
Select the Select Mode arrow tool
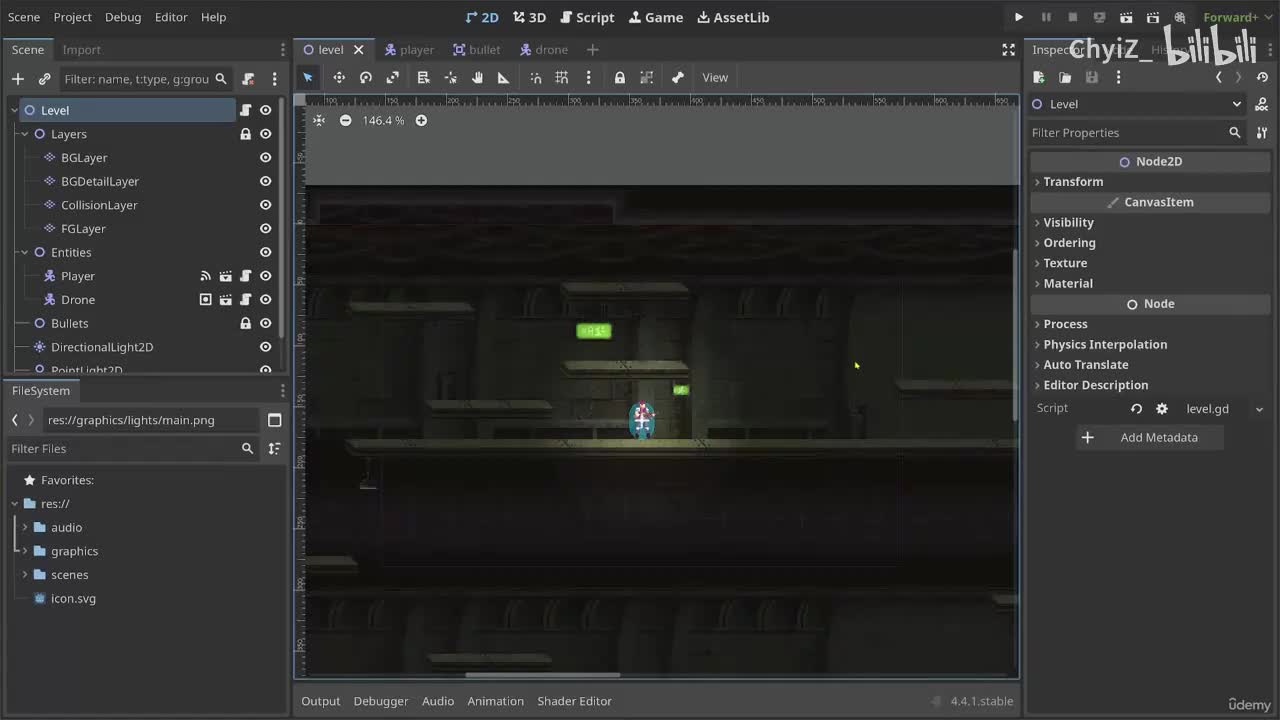tap(308, 77)
